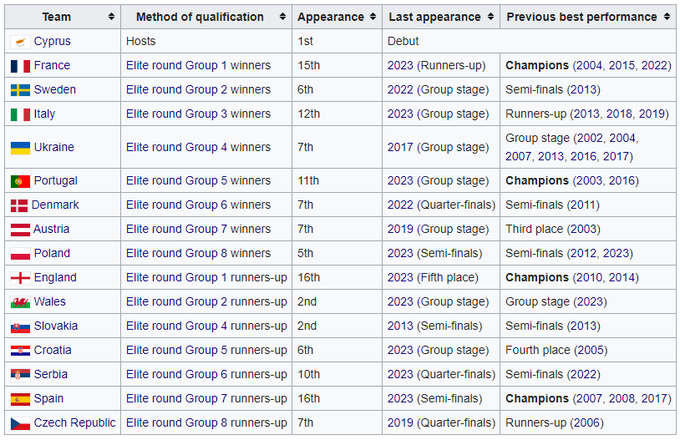The width and height of the screenshot is (680, 440).
Task: Sort table by Team column
Action: pyautogui.click(x=111, y=17)
